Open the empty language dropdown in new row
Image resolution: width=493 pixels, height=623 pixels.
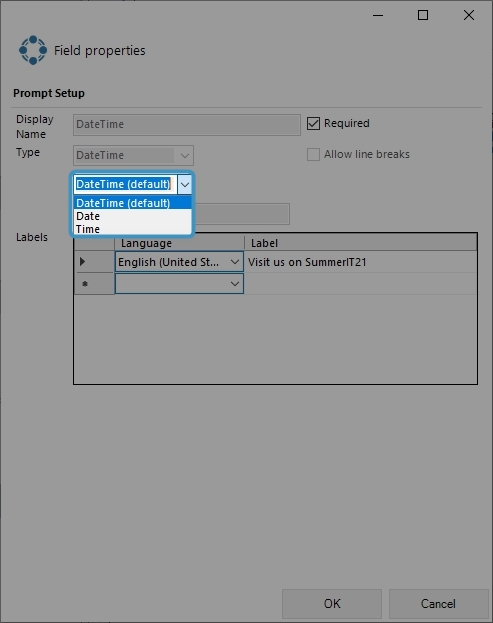[x=235, y=284]
